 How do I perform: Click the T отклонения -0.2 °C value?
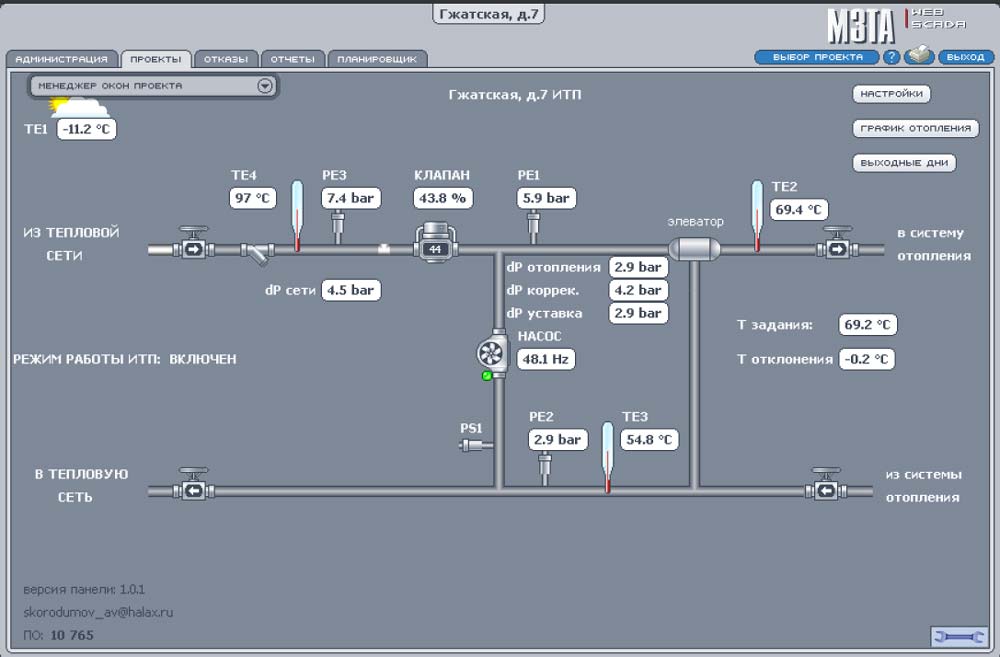[x=867, y=359]
